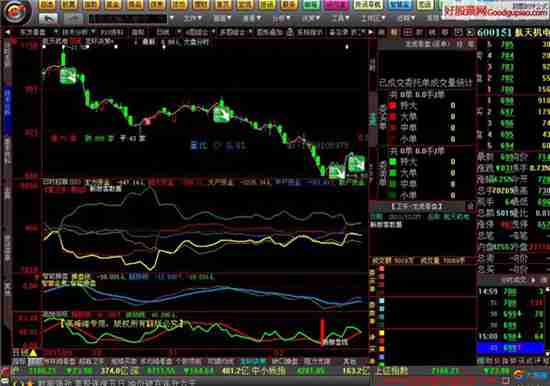This screenshot has width=550, height=386.
Task: Click the round red application logo
Action: click(15, 12)
